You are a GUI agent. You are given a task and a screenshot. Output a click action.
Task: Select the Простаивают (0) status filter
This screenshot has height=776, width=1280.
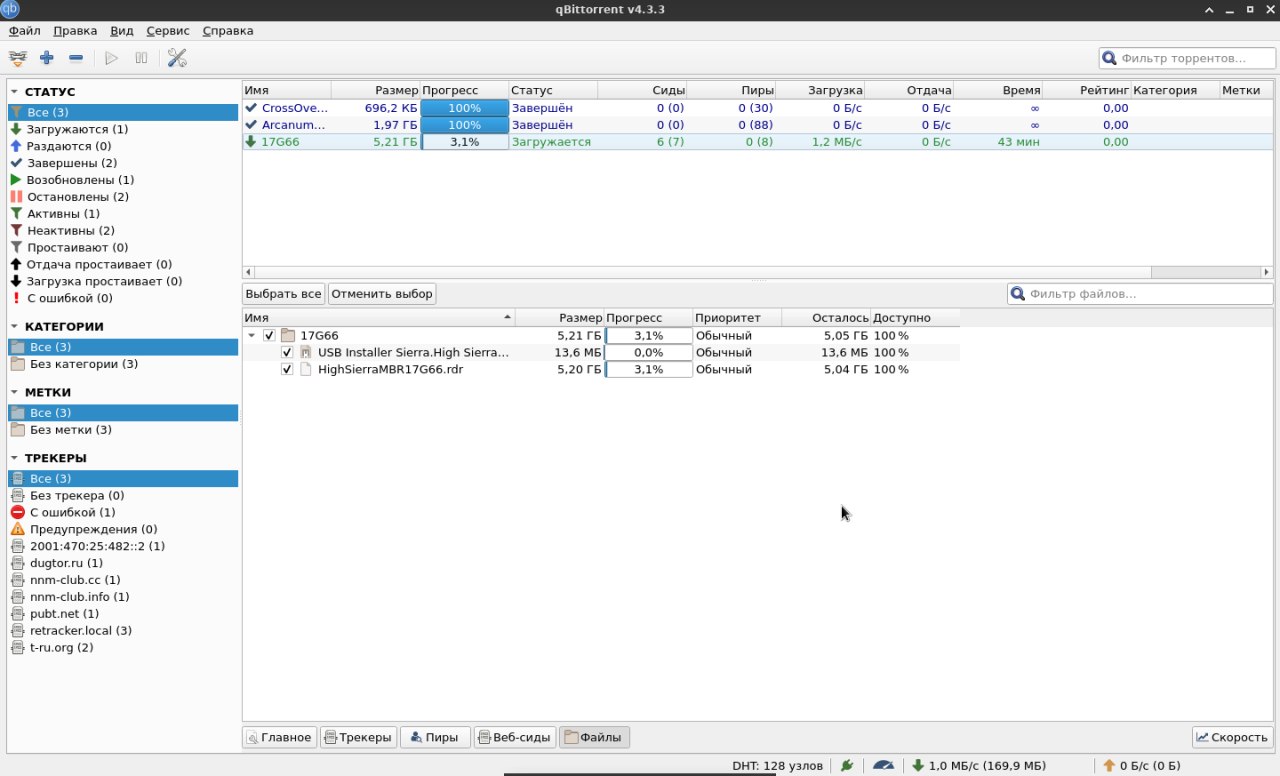(123, 248)
